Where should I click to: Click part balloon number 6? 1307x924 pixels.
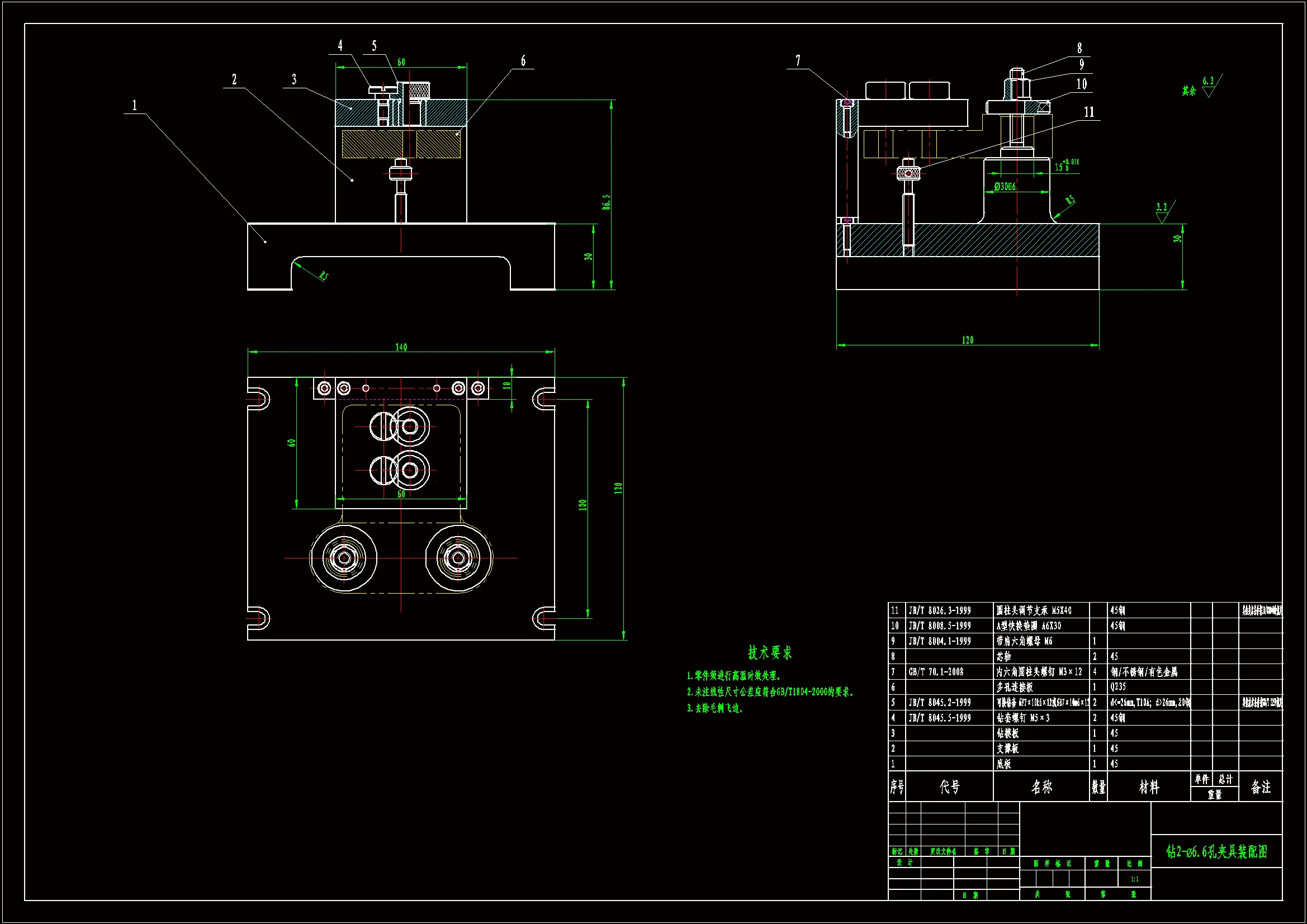click(x=523, y=61)
